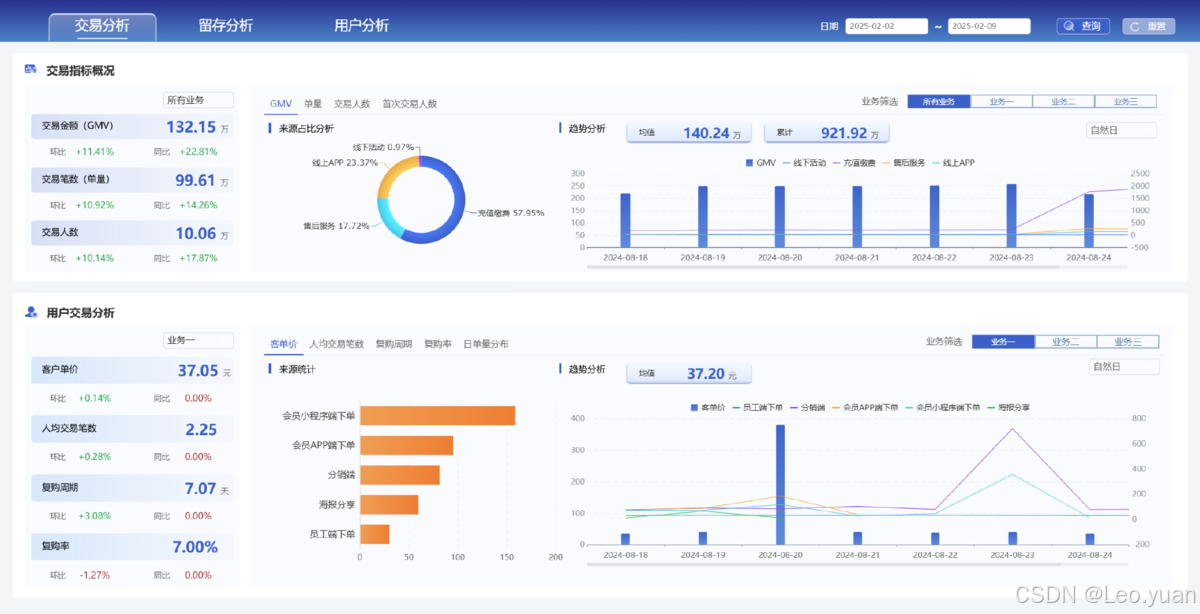
Task: Choose 业务三 in the lower business filter
Action: click(x=1128, y=341)
